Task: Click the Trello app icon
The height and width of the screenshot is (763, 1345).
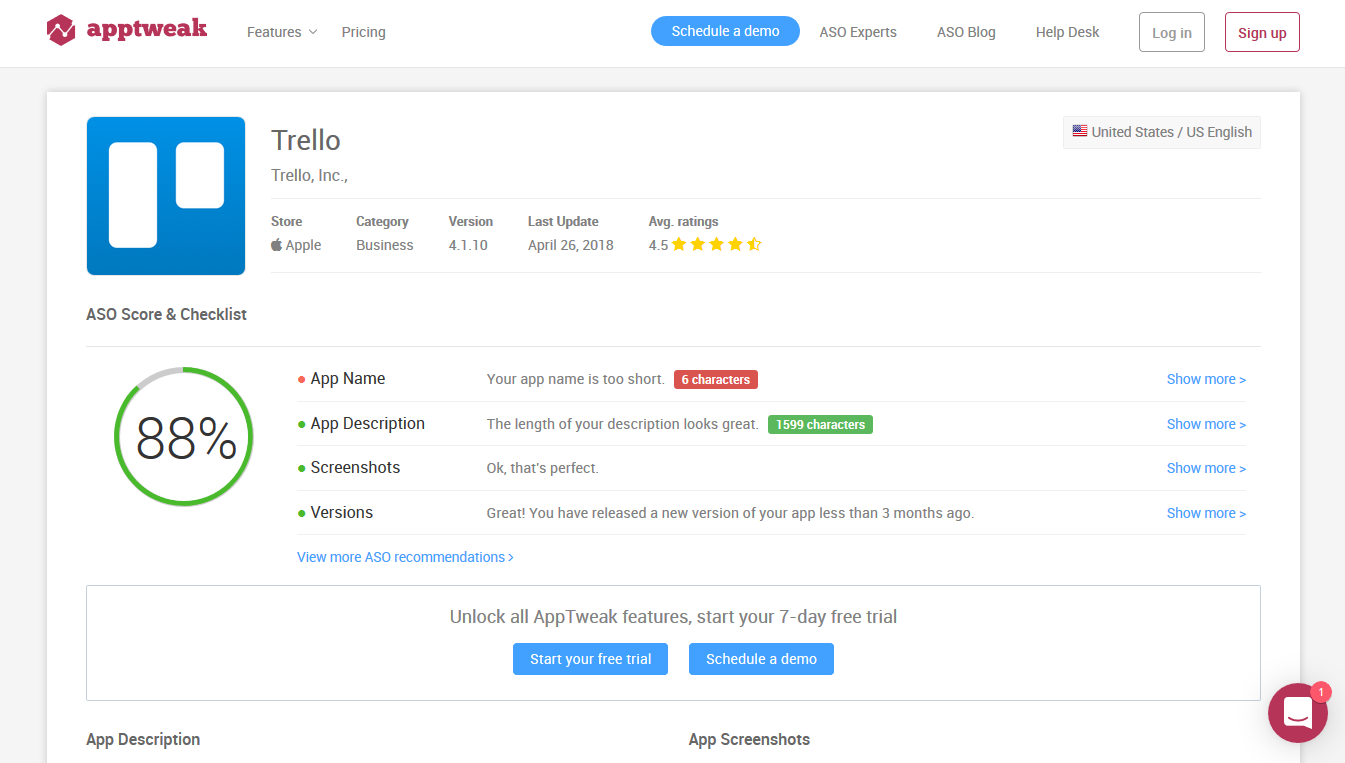Action: click(165, 195)
